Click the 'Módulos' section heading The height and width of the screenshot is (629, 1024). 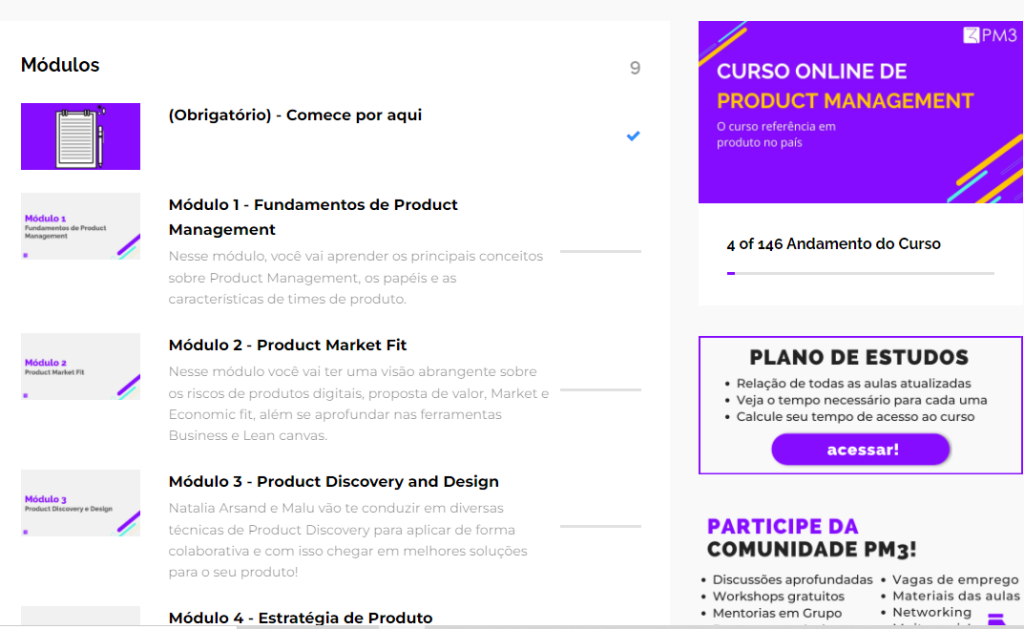tap(60, 65)
